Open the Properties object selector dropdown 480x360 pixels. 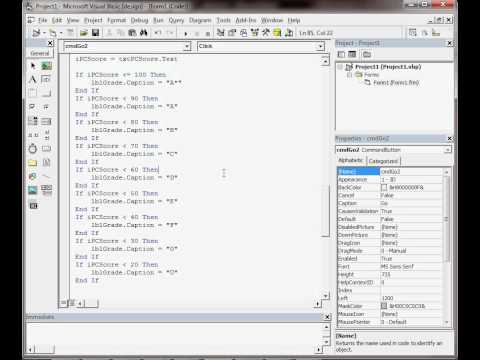coord(447,150)
